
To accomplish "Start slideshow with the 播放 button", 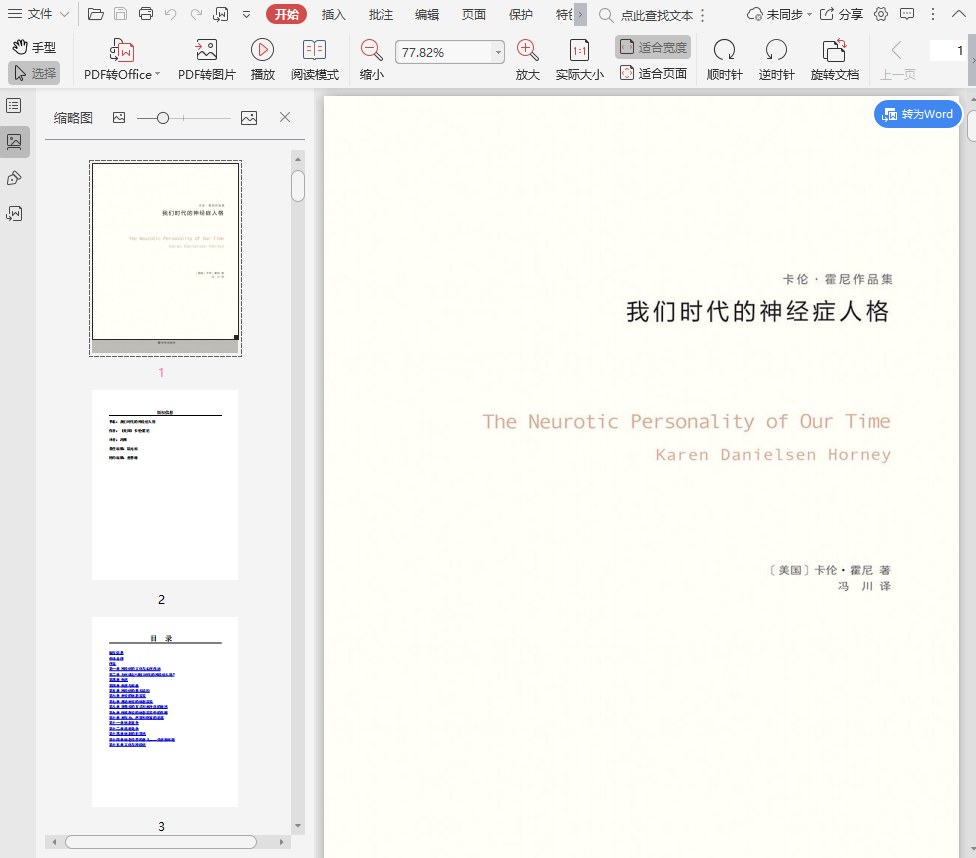I will (262, 51).
